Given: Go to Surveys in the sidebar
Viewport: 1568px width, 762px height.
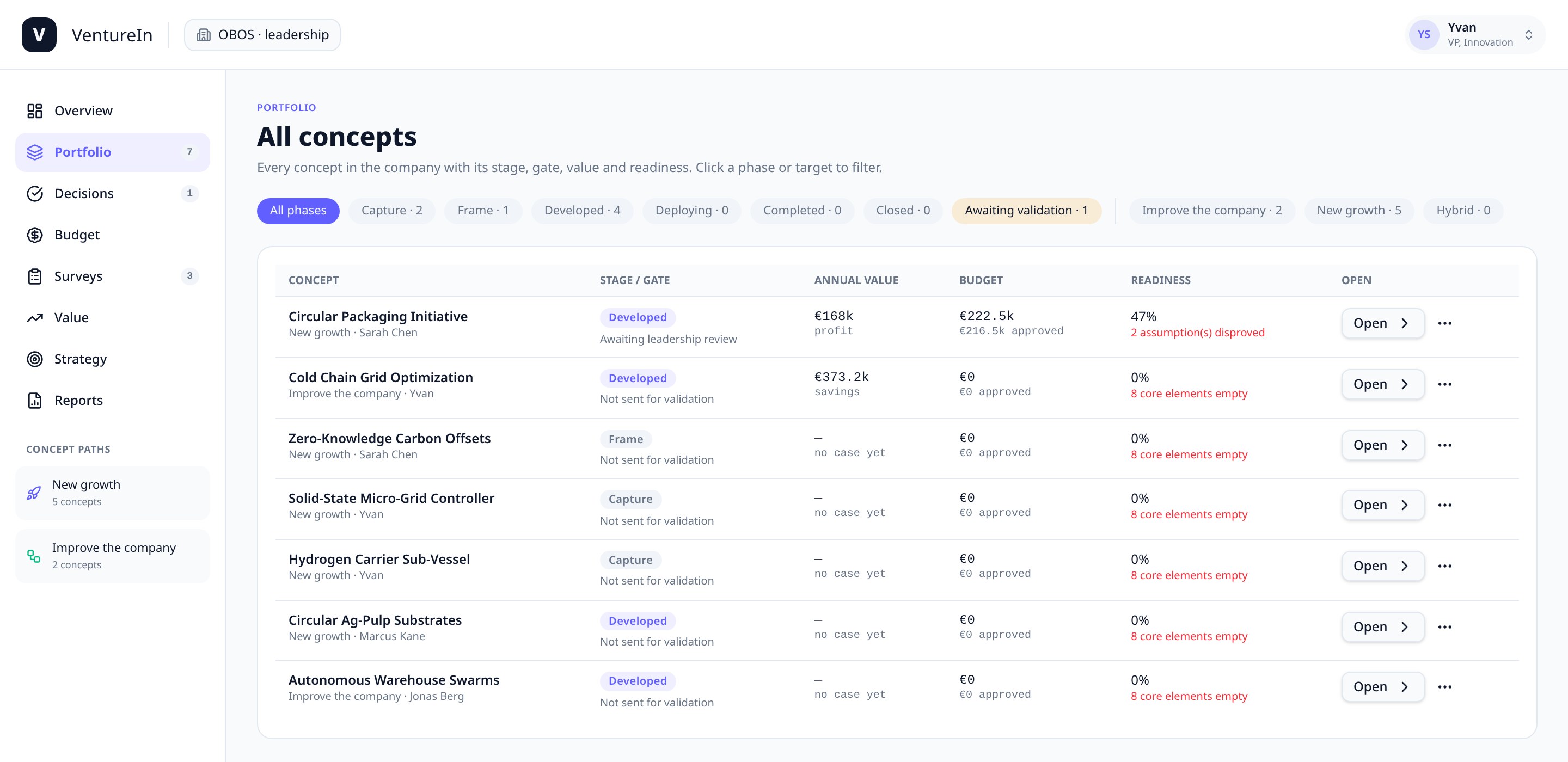Looking at the screenshot, I should point(113,276).
